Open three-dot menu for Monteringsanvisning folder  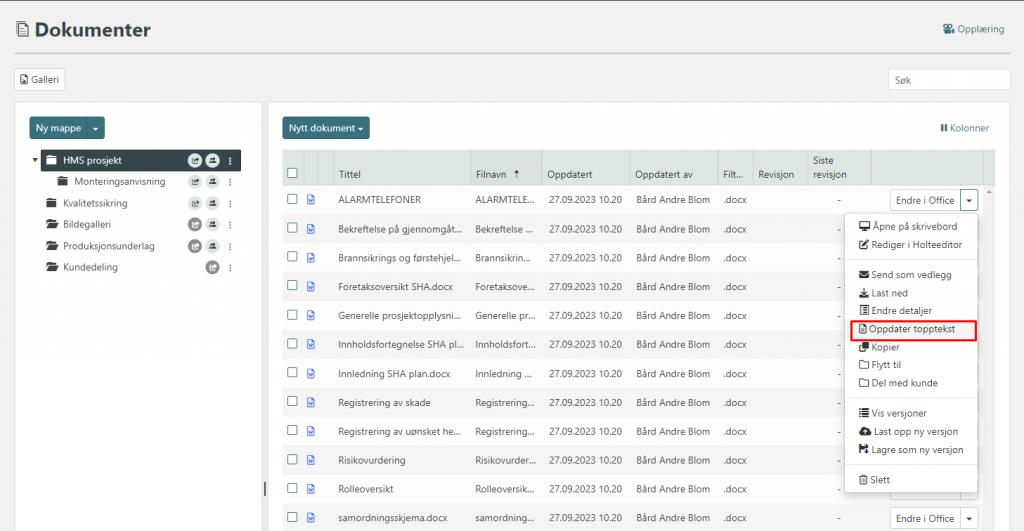(x=230, y=182)
